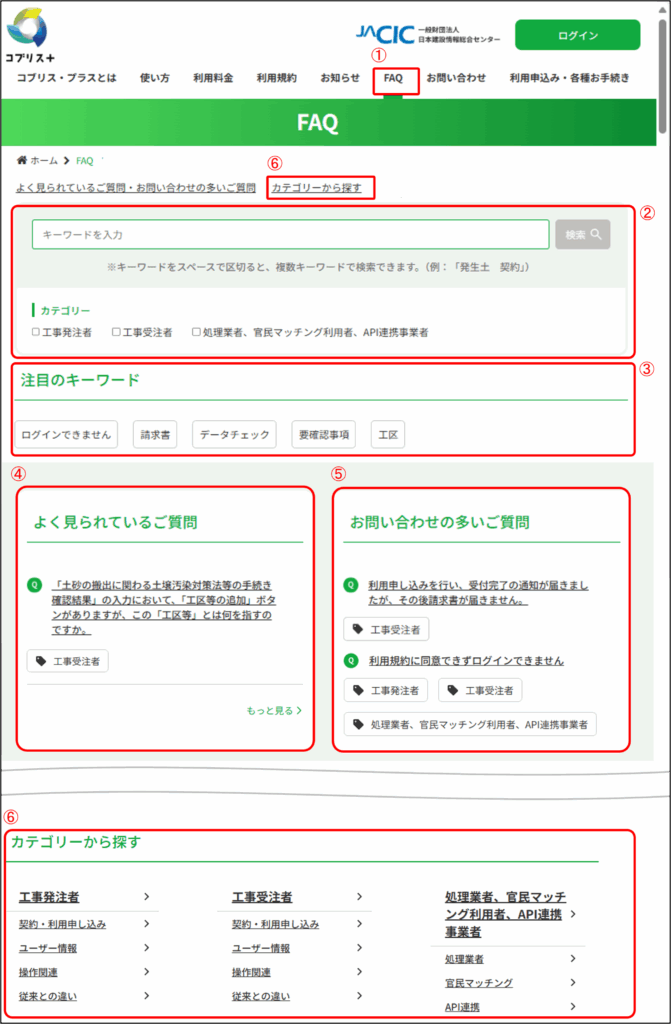Image resolution: width=671 pixels, height=1024 pixels.
Task: Click into the キーワードを入力 search field
Action: coord(290,234)
